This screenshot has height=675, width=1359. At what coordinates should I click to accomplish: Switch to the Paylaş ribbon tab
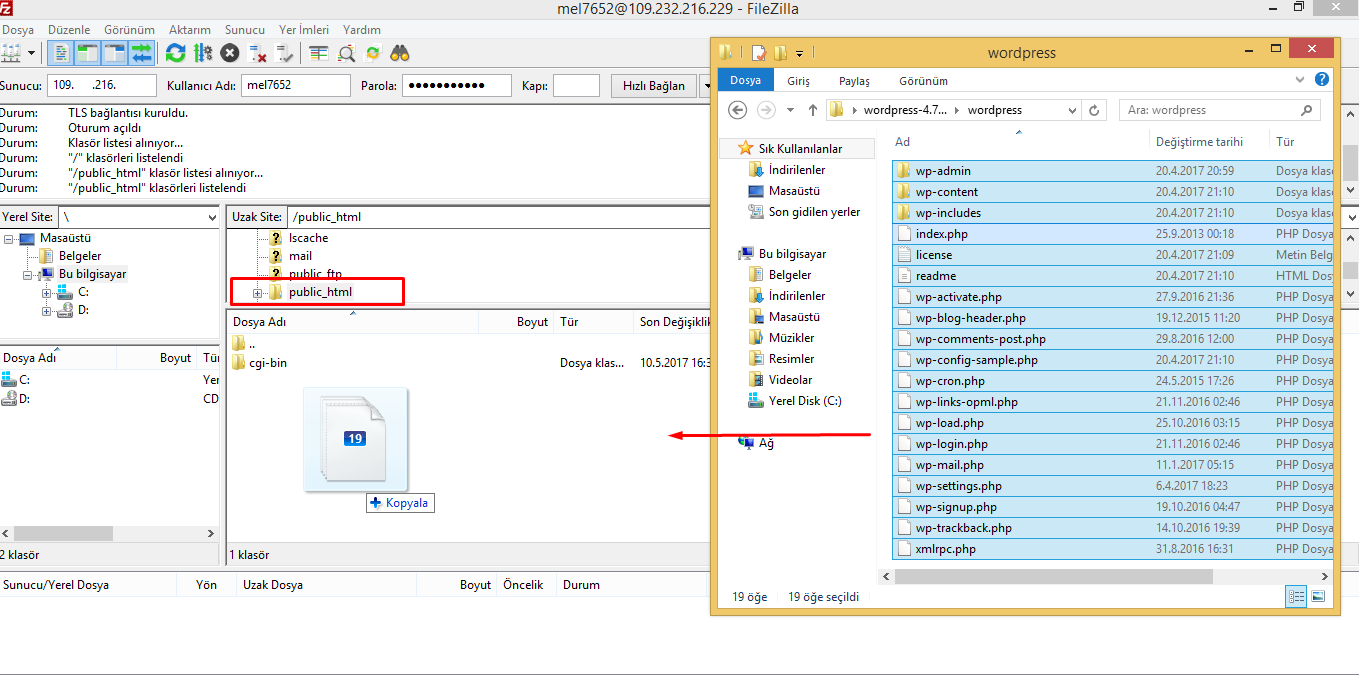[x=853, y=81]
